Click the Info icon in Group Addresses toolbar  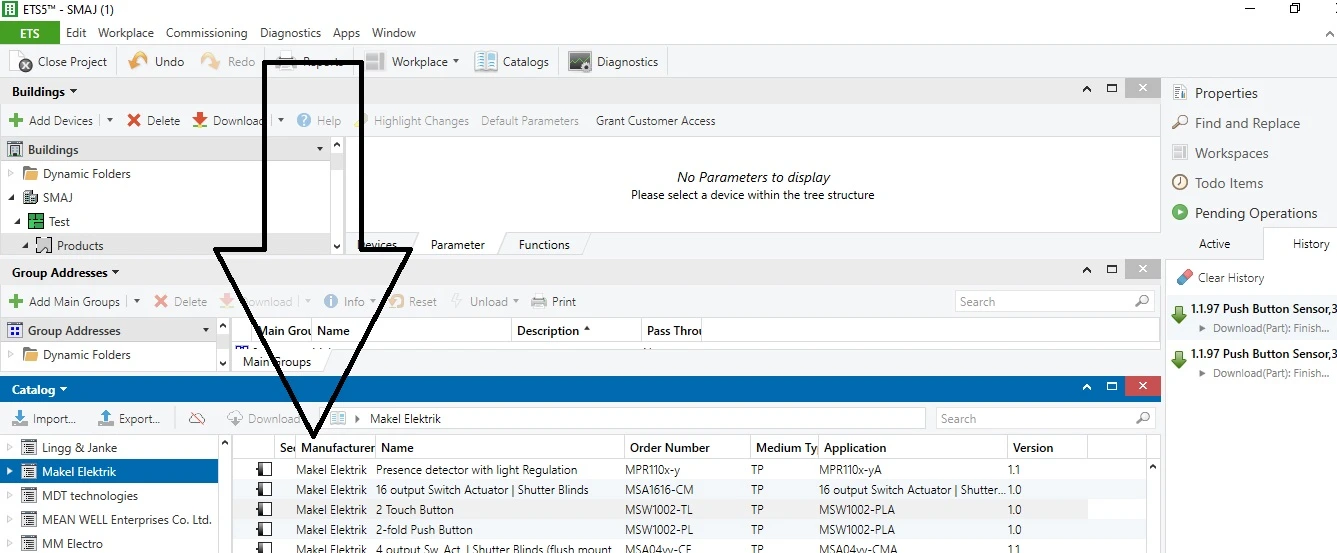pyautogui.click(x=332, y=301)
